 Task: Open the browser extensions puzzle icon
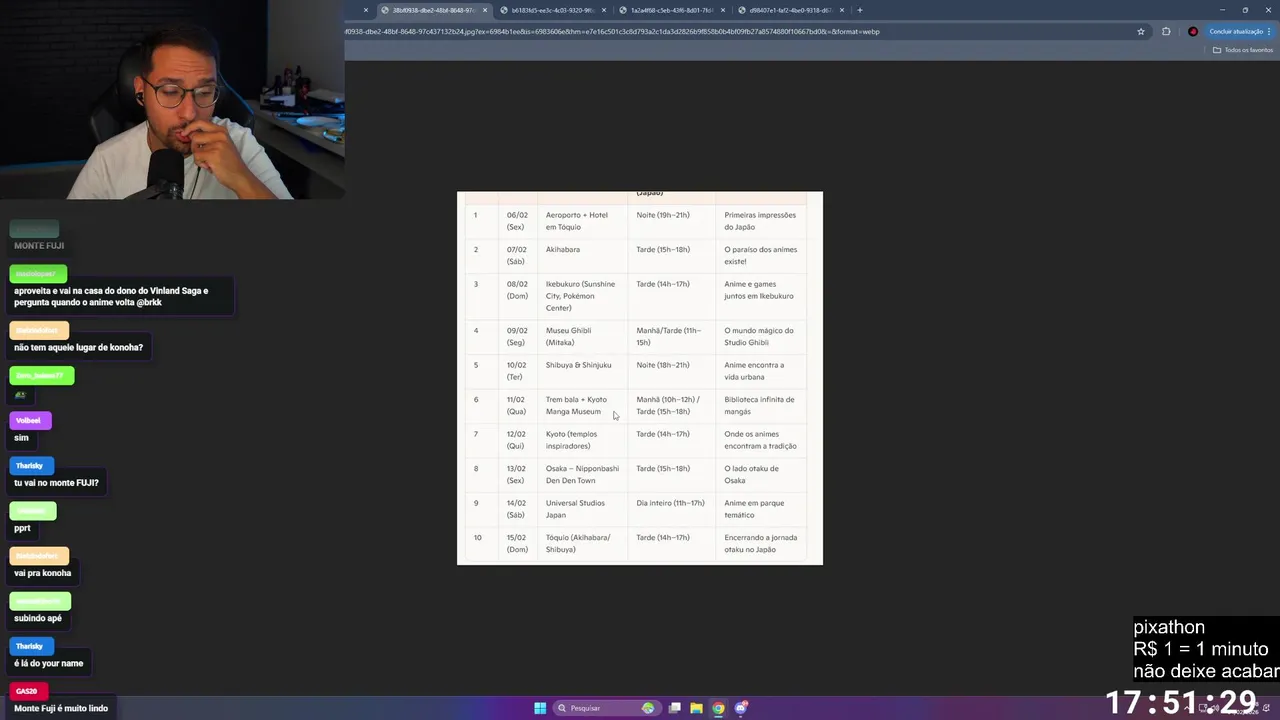[x=1166, y=31]
